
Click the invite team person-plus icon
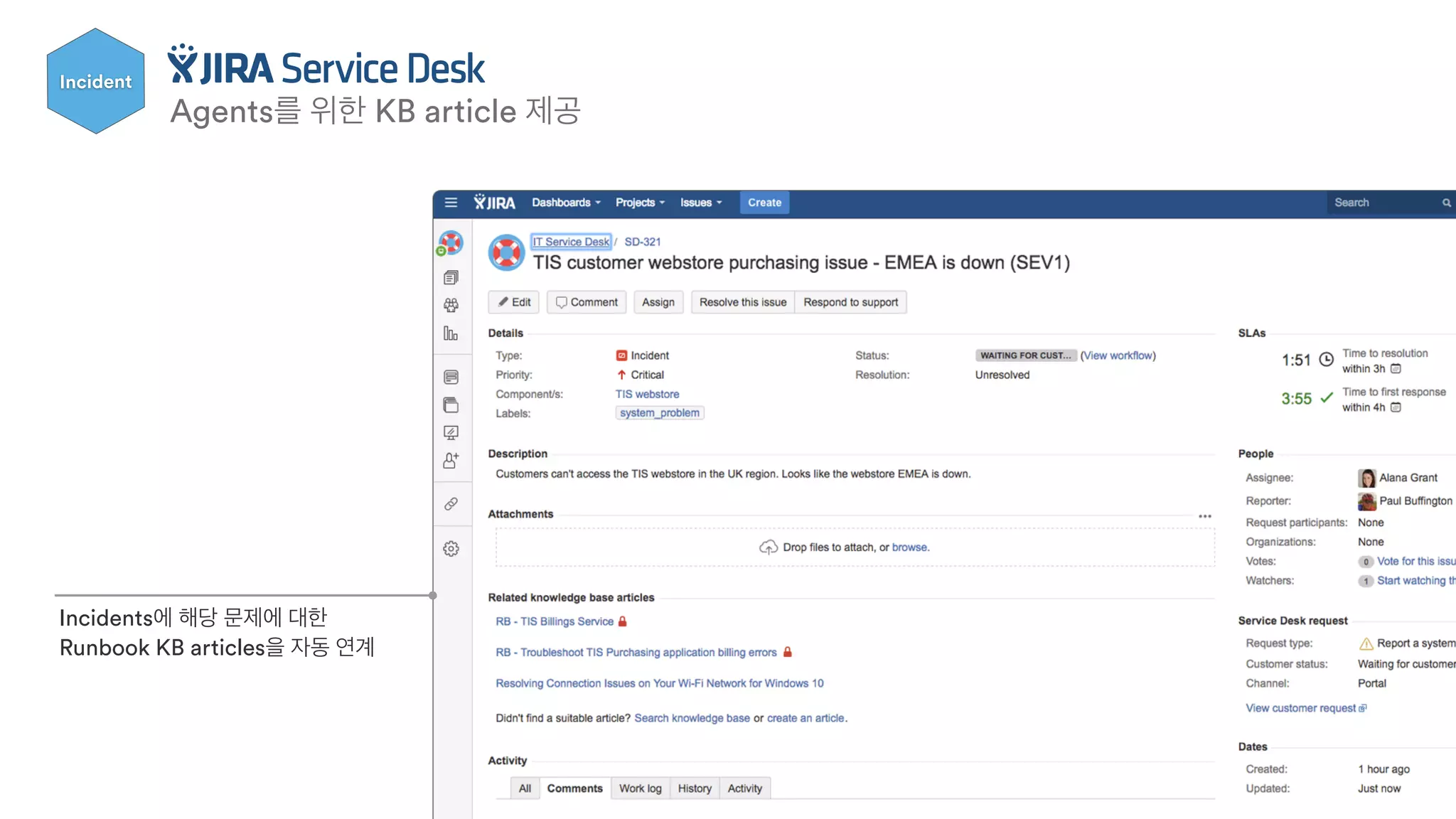point(451,461)
